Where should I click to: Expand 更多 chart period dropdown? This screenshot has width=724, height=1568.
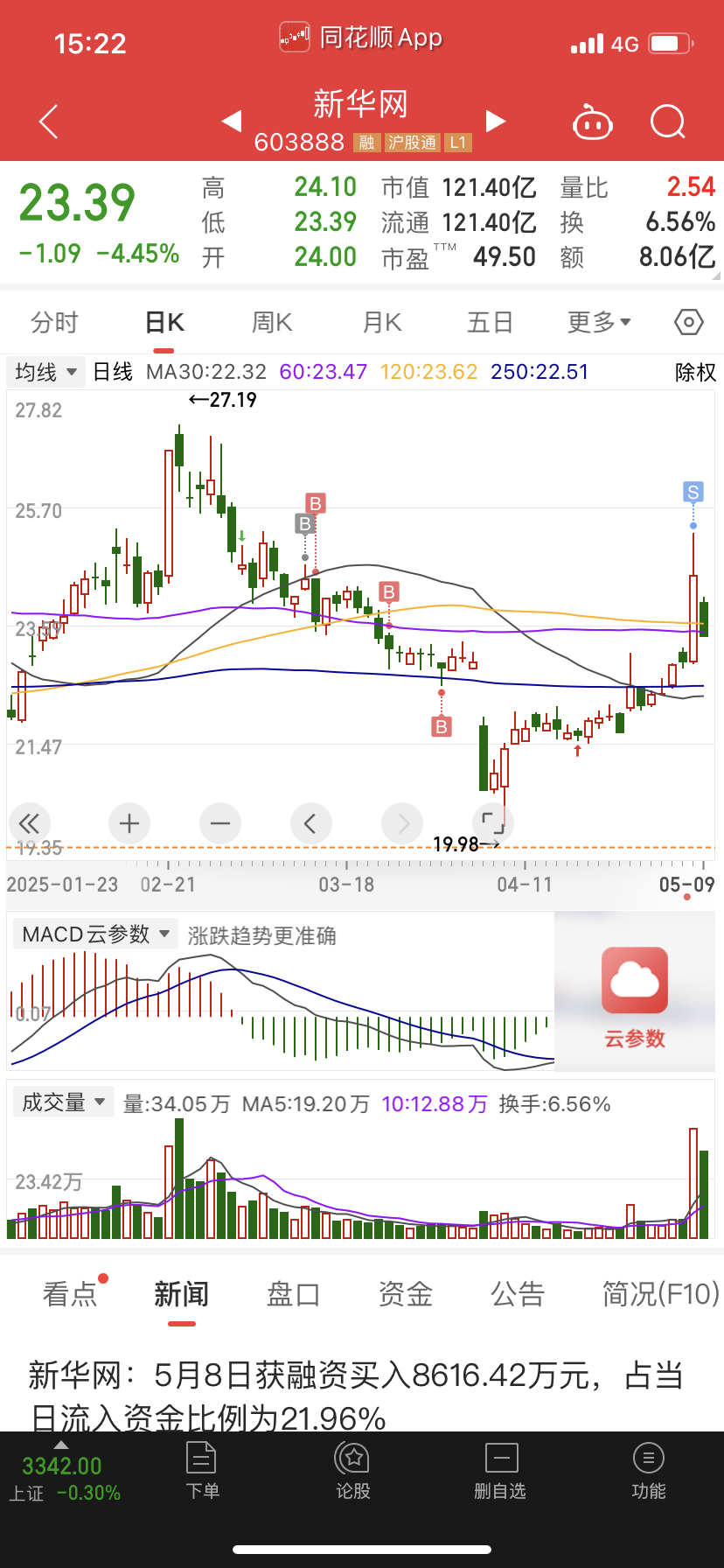click(x=599, y=322)
